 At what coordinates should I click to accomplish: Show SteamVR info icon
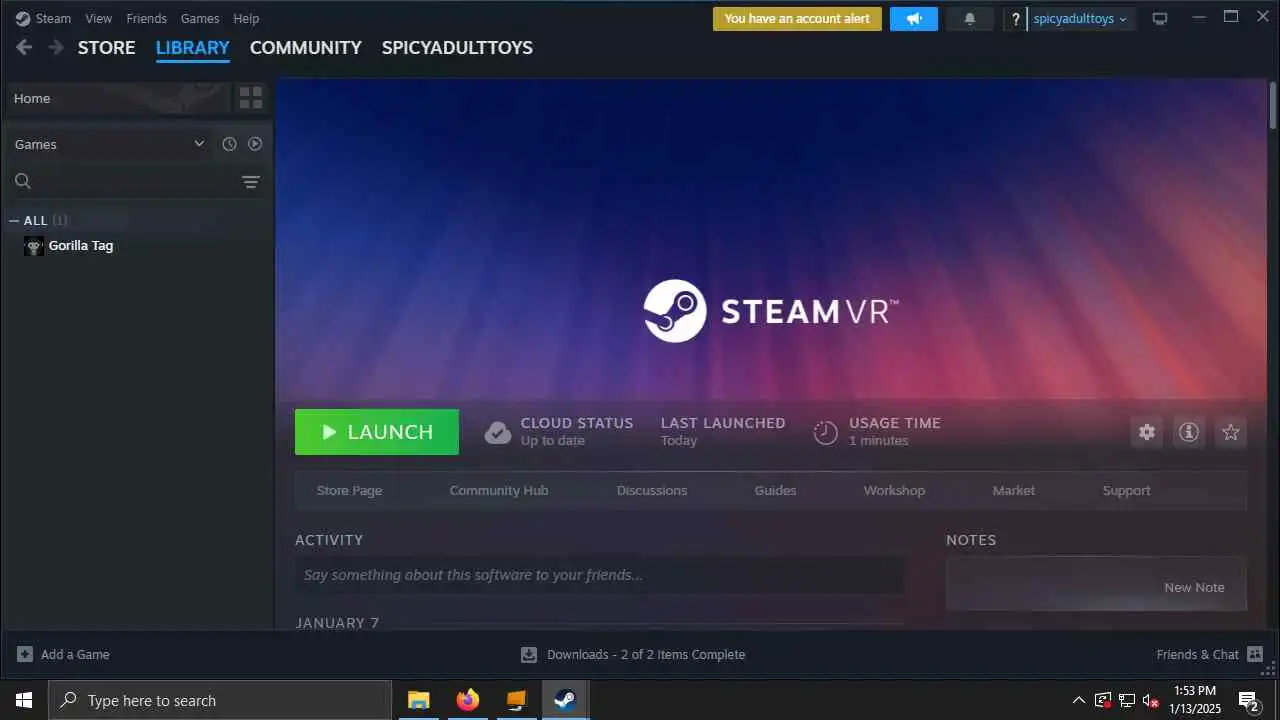coord(1189,432)
